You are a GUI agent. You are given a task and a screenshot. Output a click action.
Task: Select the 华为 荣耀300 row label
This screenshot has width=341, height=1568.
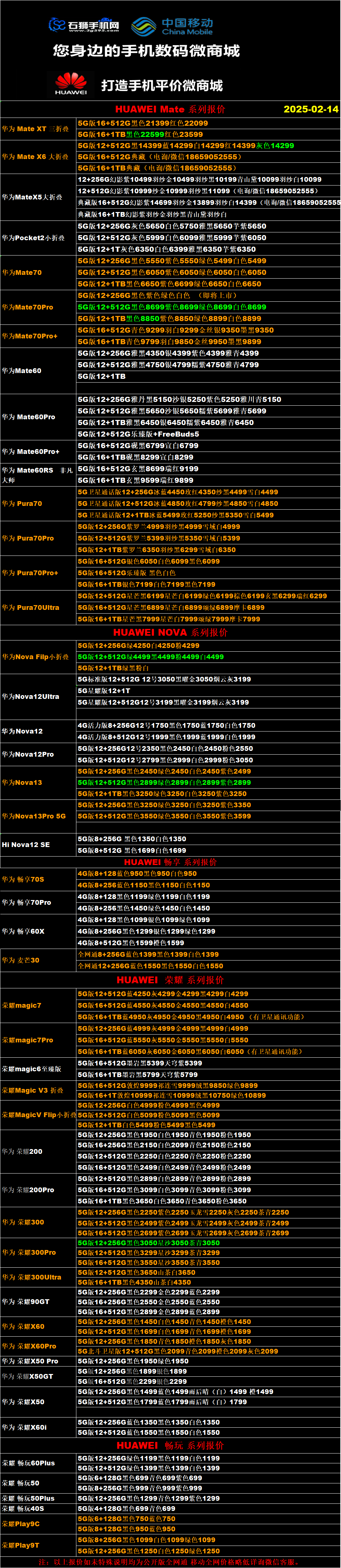(22, 1222)
